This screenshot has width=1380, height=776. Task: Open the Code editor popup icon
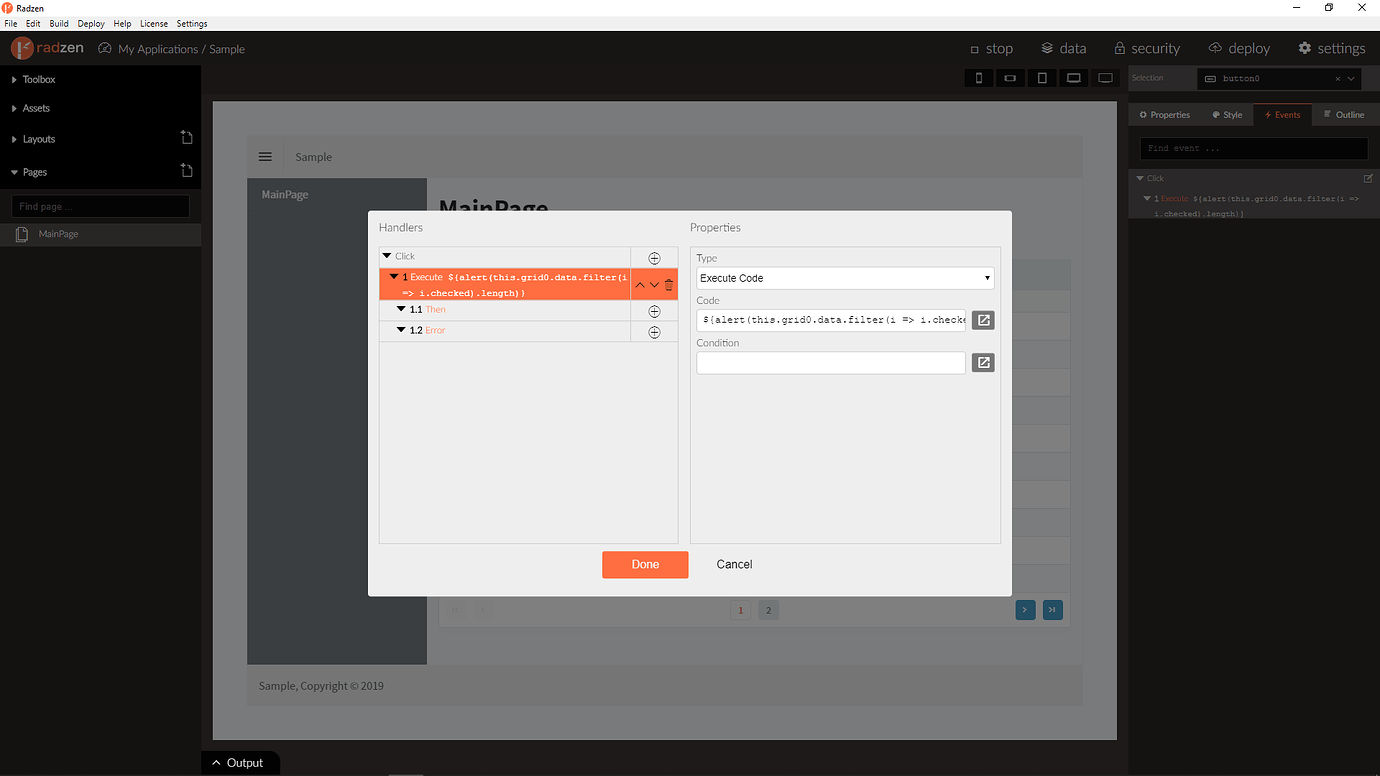coord(982,319)
